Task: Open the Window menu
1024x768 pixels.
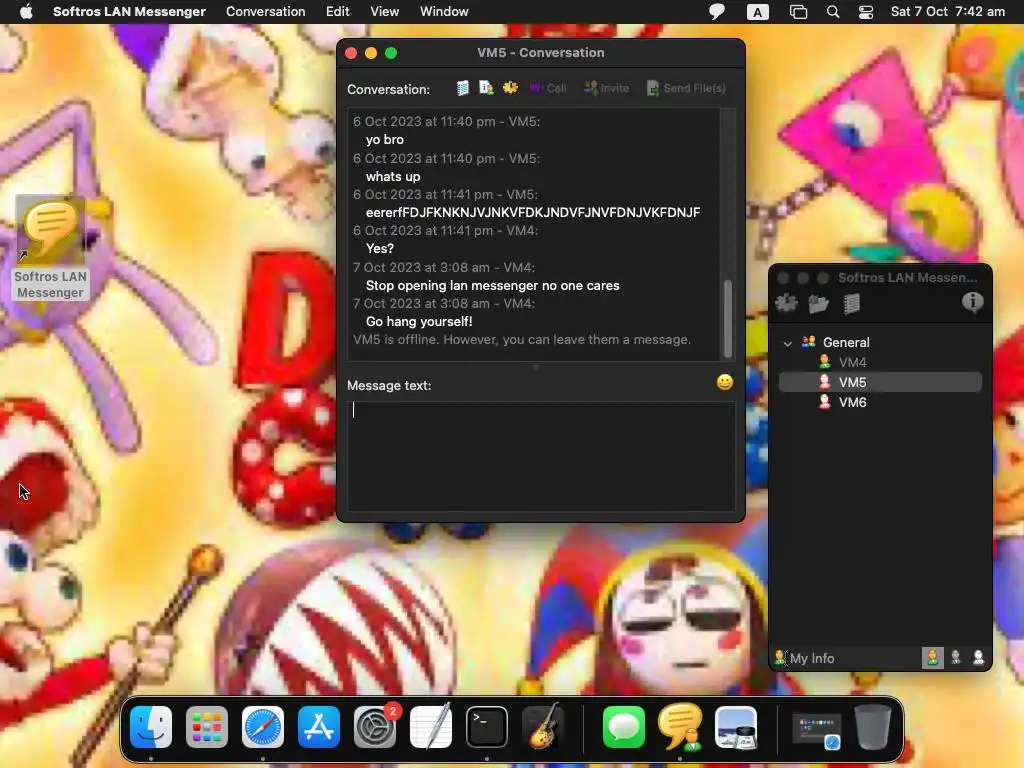Action: [x=444, y=12]
